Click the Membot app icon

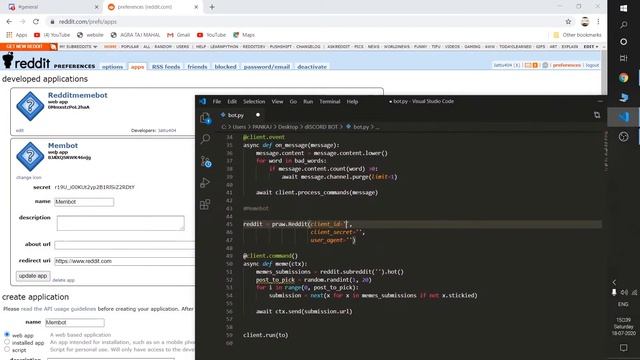pos(30,156)
